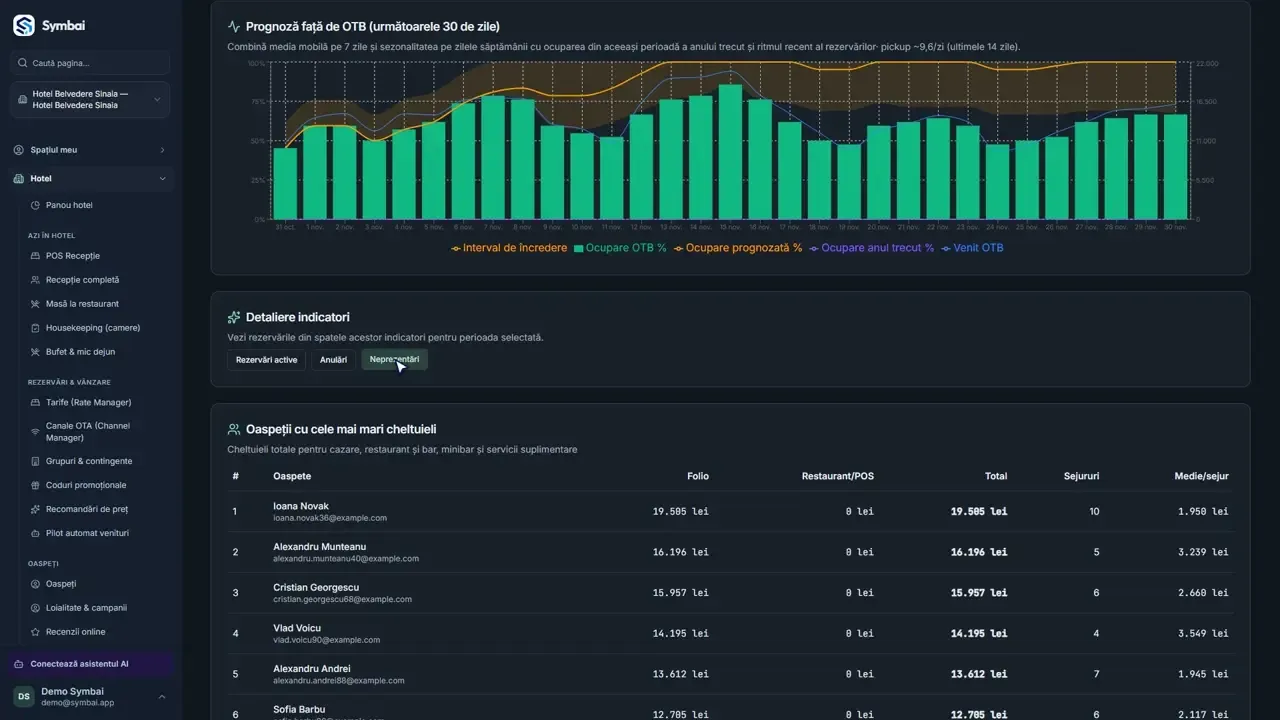Click the Medie/sejur column header

tap(1201, 476)
